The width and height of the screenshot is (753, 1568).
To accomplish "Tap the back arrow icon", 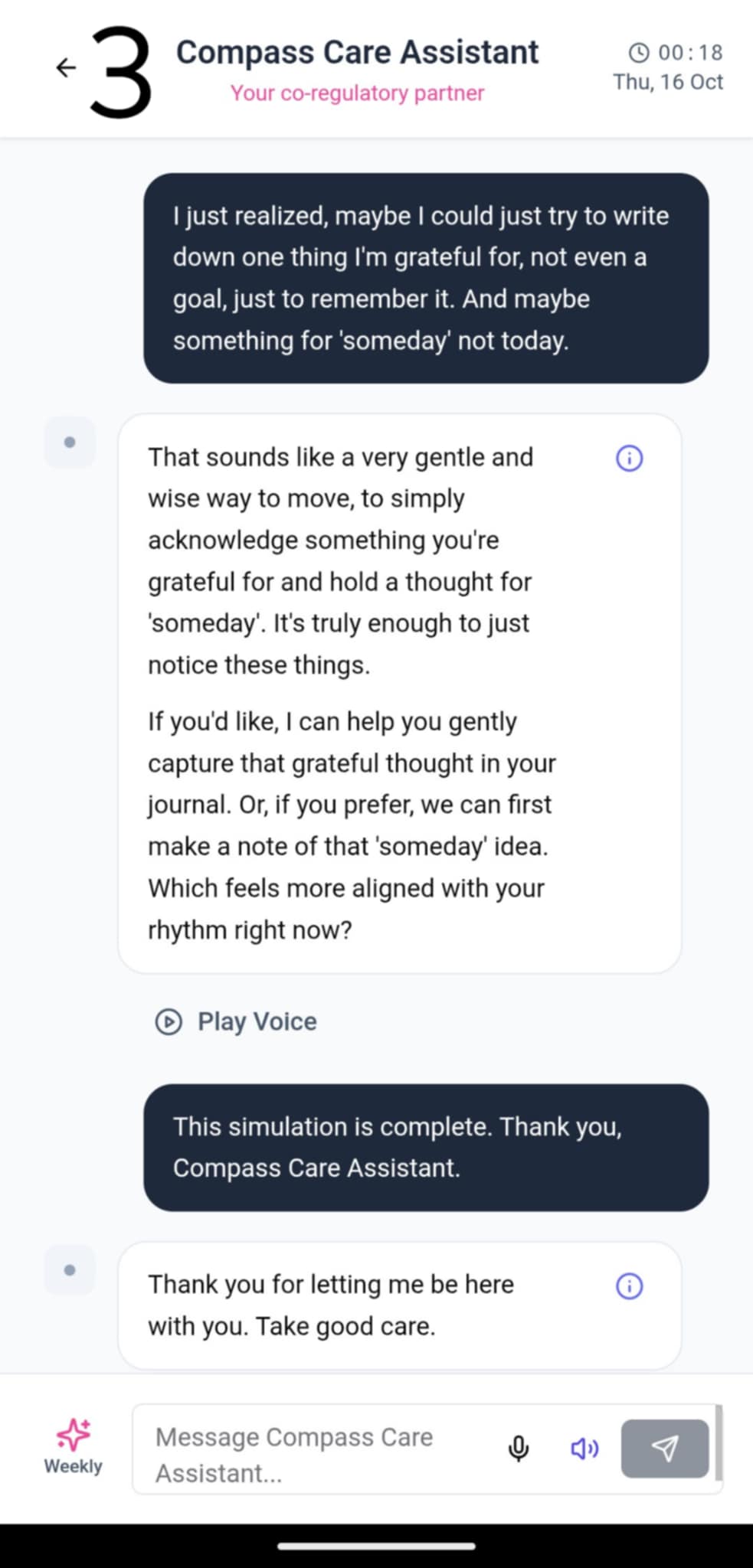I will (67, 67).
